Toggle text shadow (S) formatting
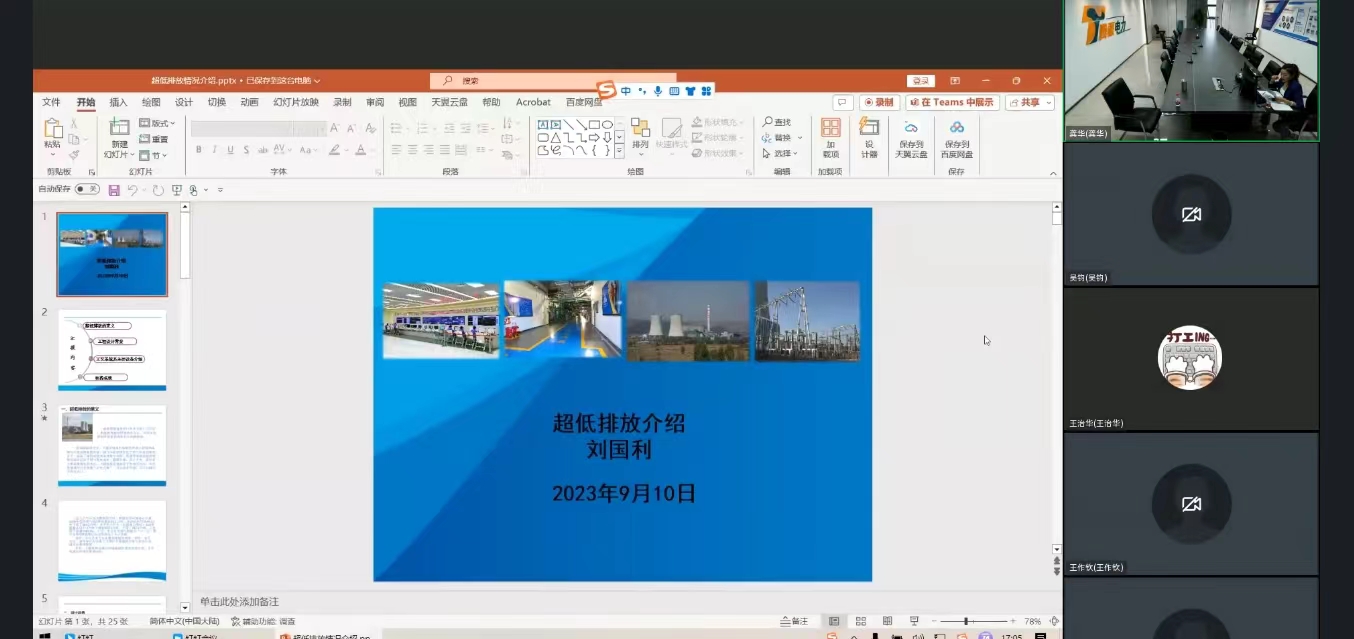The image size is (1354, 639). (x=247, y=150)
